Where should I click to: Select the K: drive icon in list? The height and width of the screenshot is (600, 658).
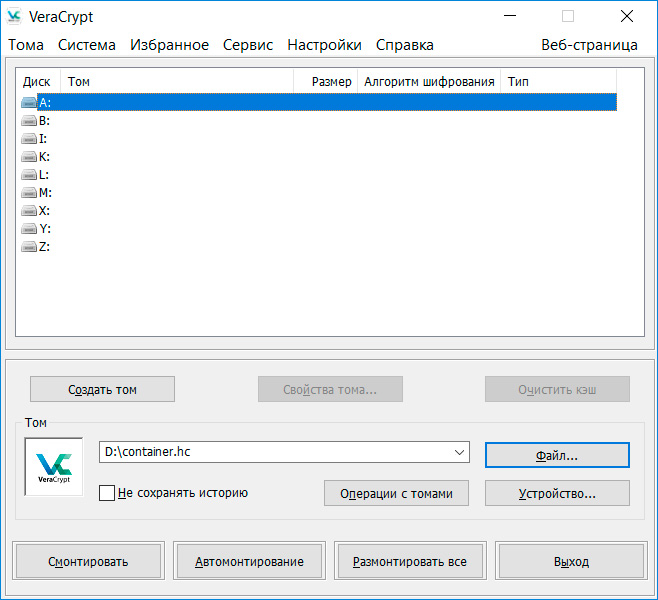coord(29,156)
